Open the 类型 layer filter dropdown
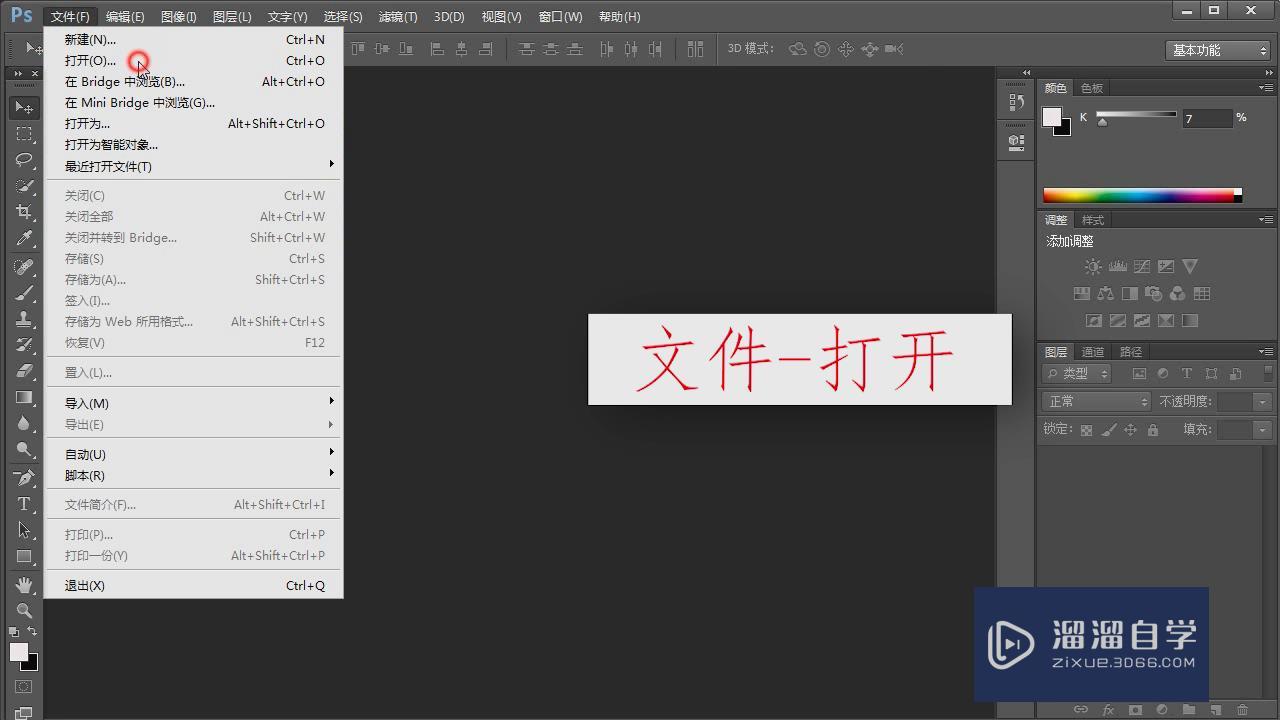 1077,373
